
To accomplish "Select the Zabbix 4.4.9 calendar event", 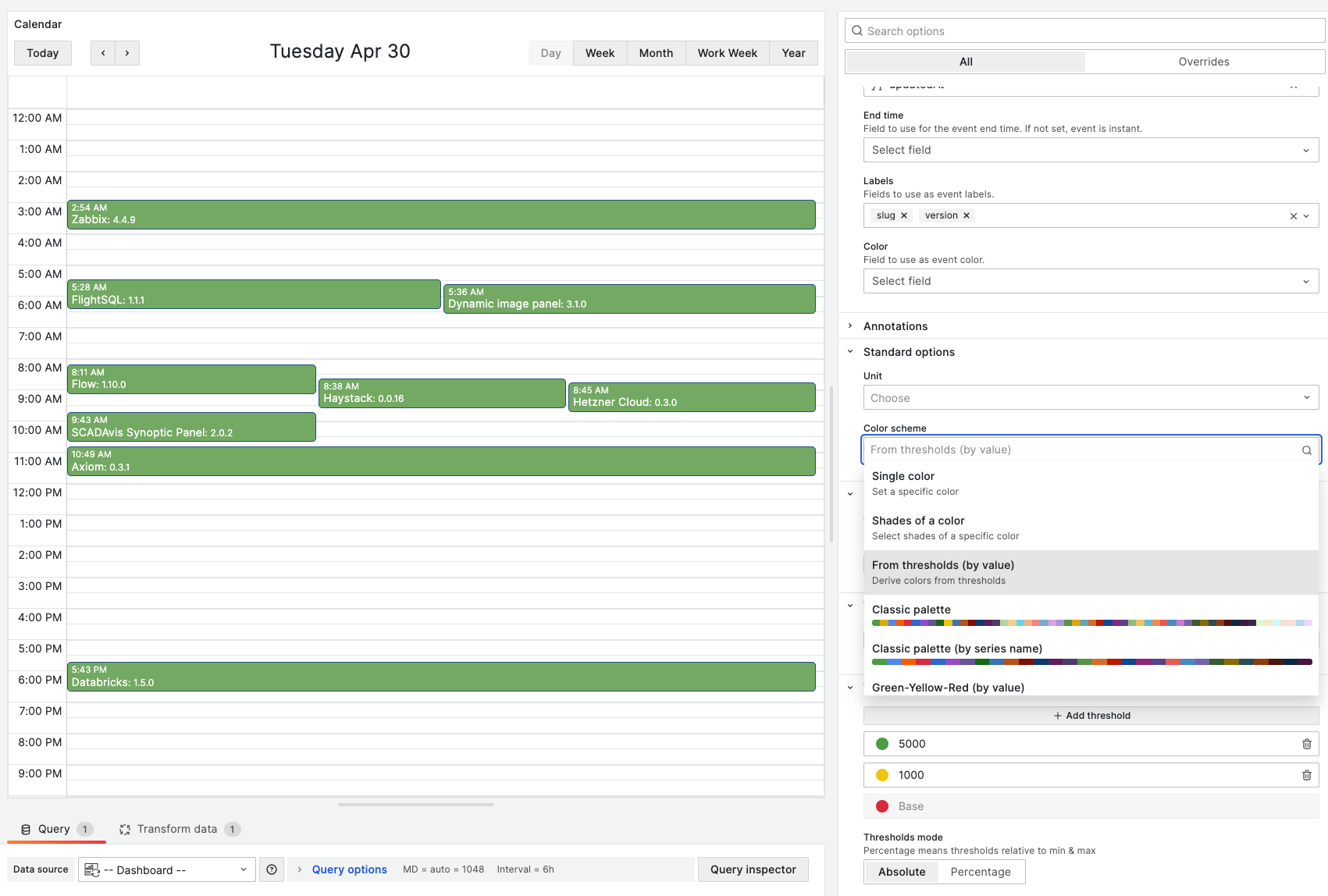I will pyautogui.click(x=441, y=214).
